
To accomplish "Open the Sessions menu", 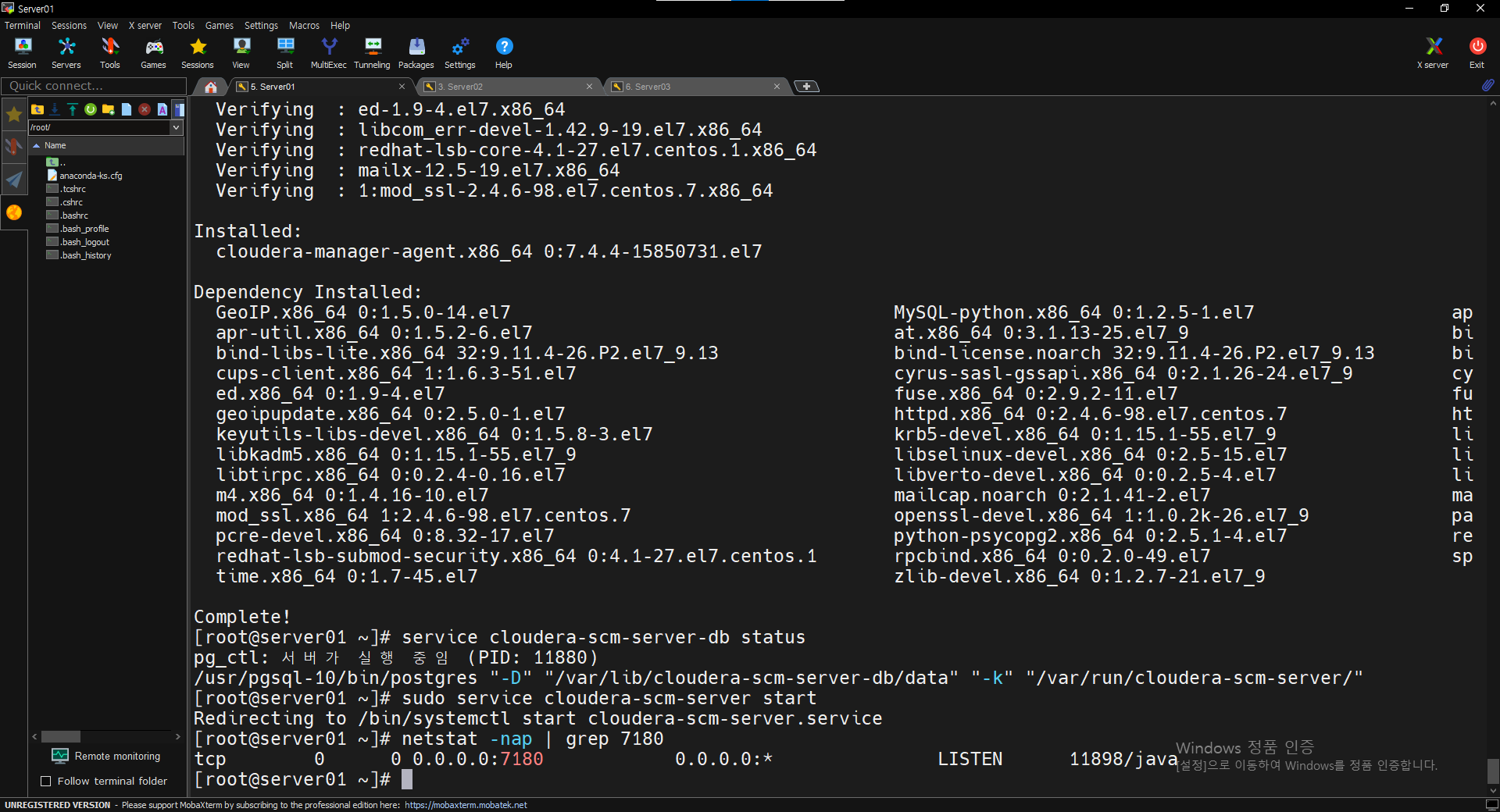I will [x=69, y=25].
